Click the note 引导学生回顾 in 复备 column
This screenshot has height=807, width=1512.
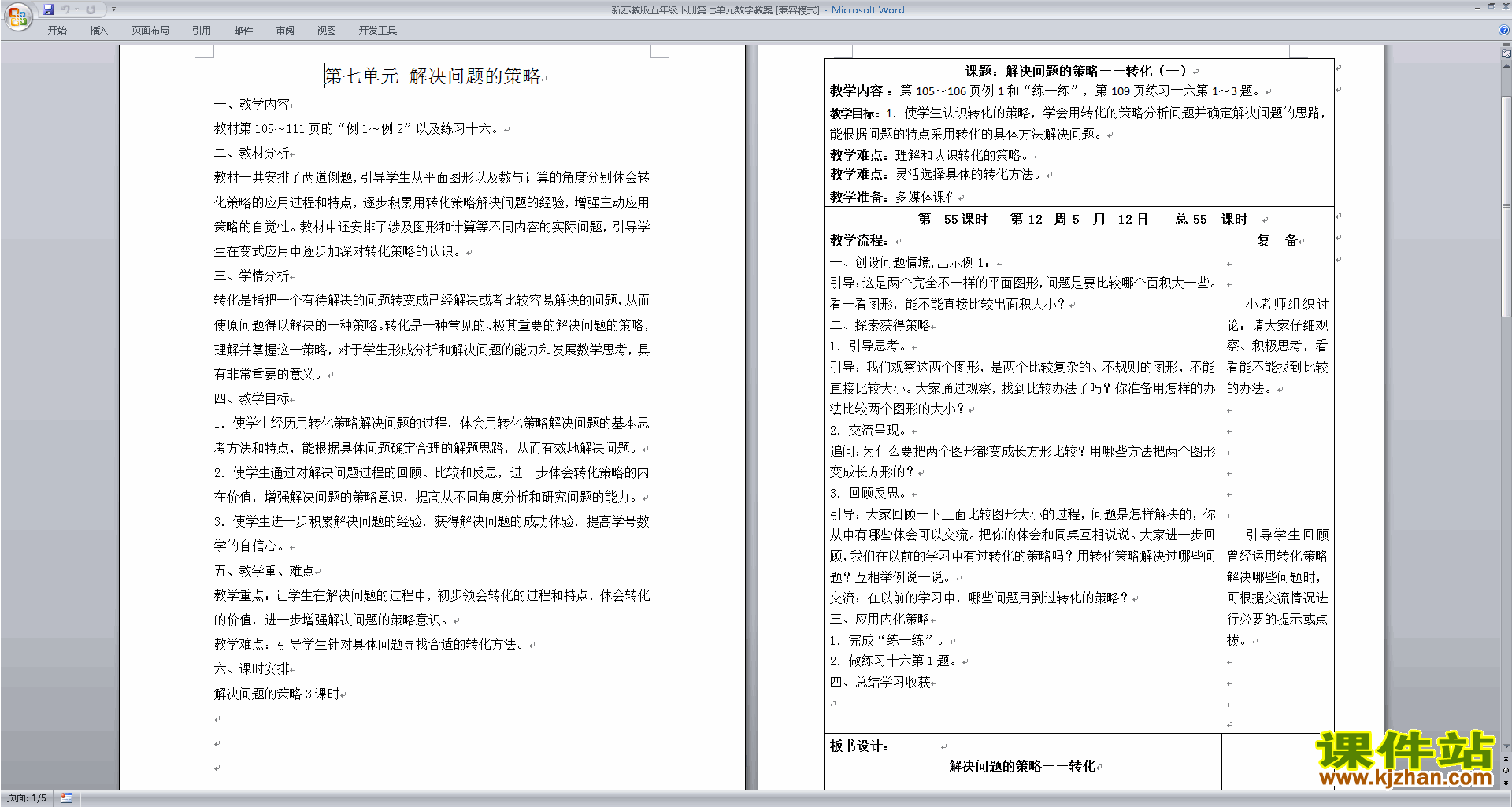click(x=1287, y=535)
